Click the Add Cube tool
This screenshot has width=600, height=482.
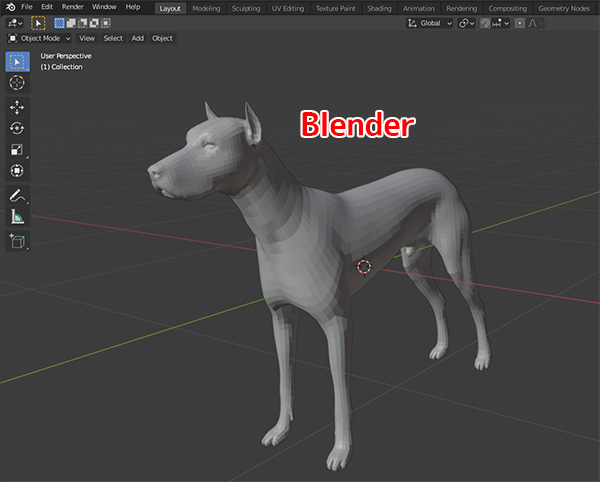click(17, 240)
